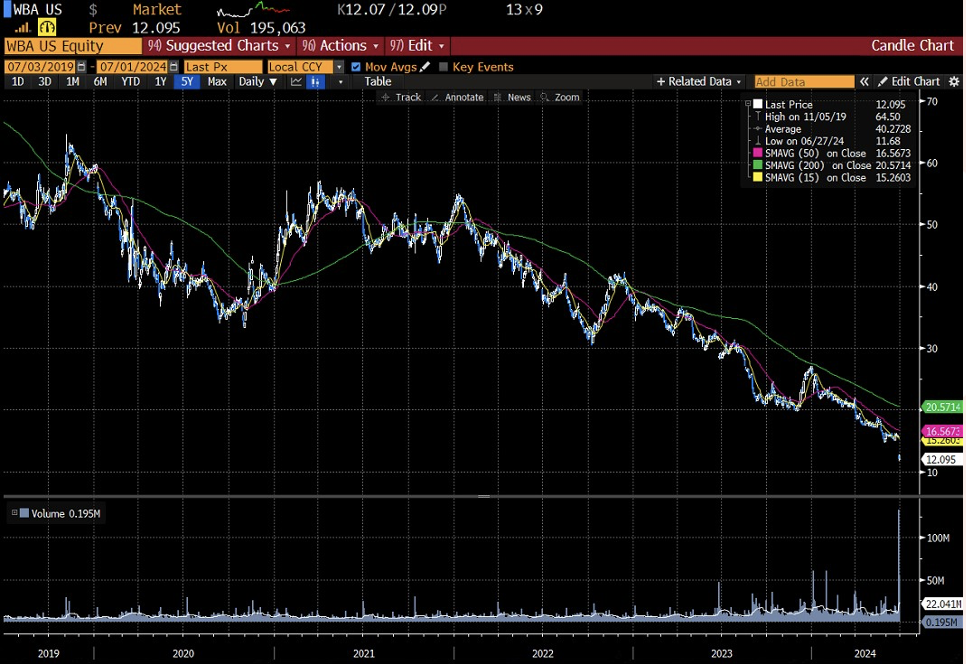Open the end date calendar picker
Viewport: 966px width, 664px height.
coord(174,67)
